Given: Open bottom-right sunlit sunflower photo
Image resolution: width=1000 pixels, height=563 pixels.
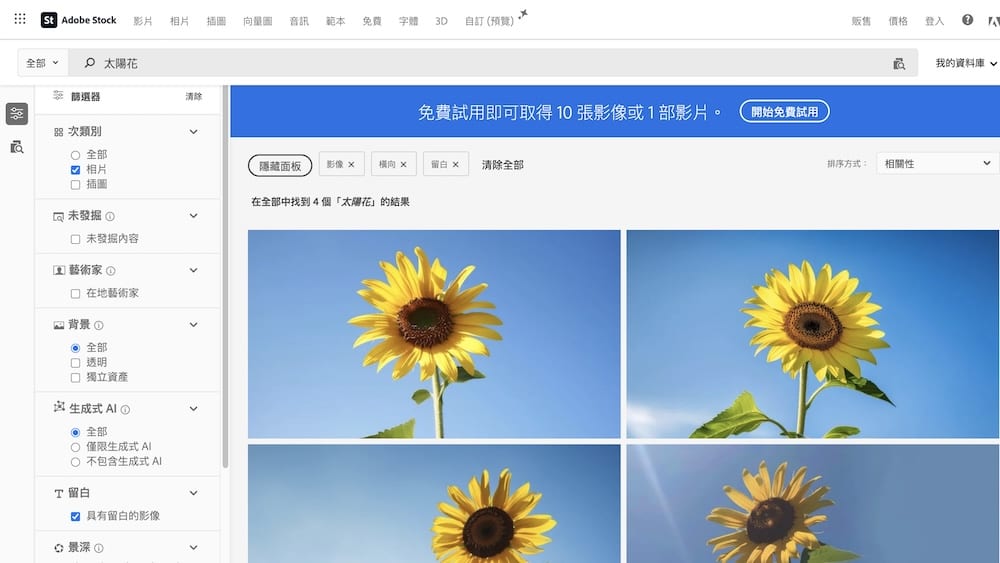Looking at the screenshot, I should pos(812,504).
